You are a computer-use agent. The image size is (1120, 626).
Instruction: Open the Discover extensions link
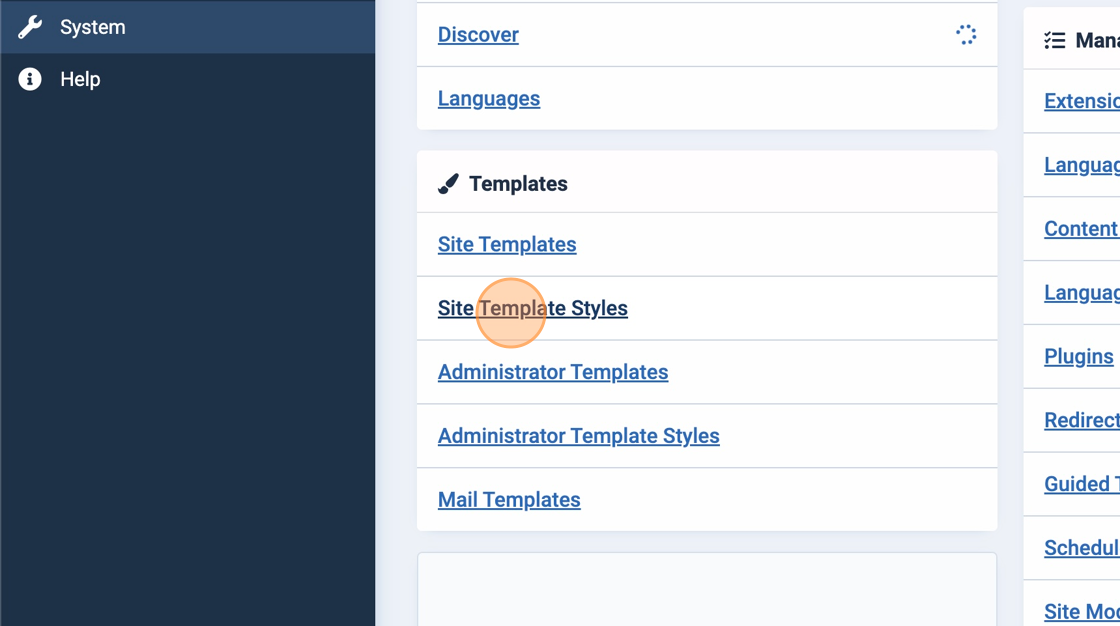(478, 35)
